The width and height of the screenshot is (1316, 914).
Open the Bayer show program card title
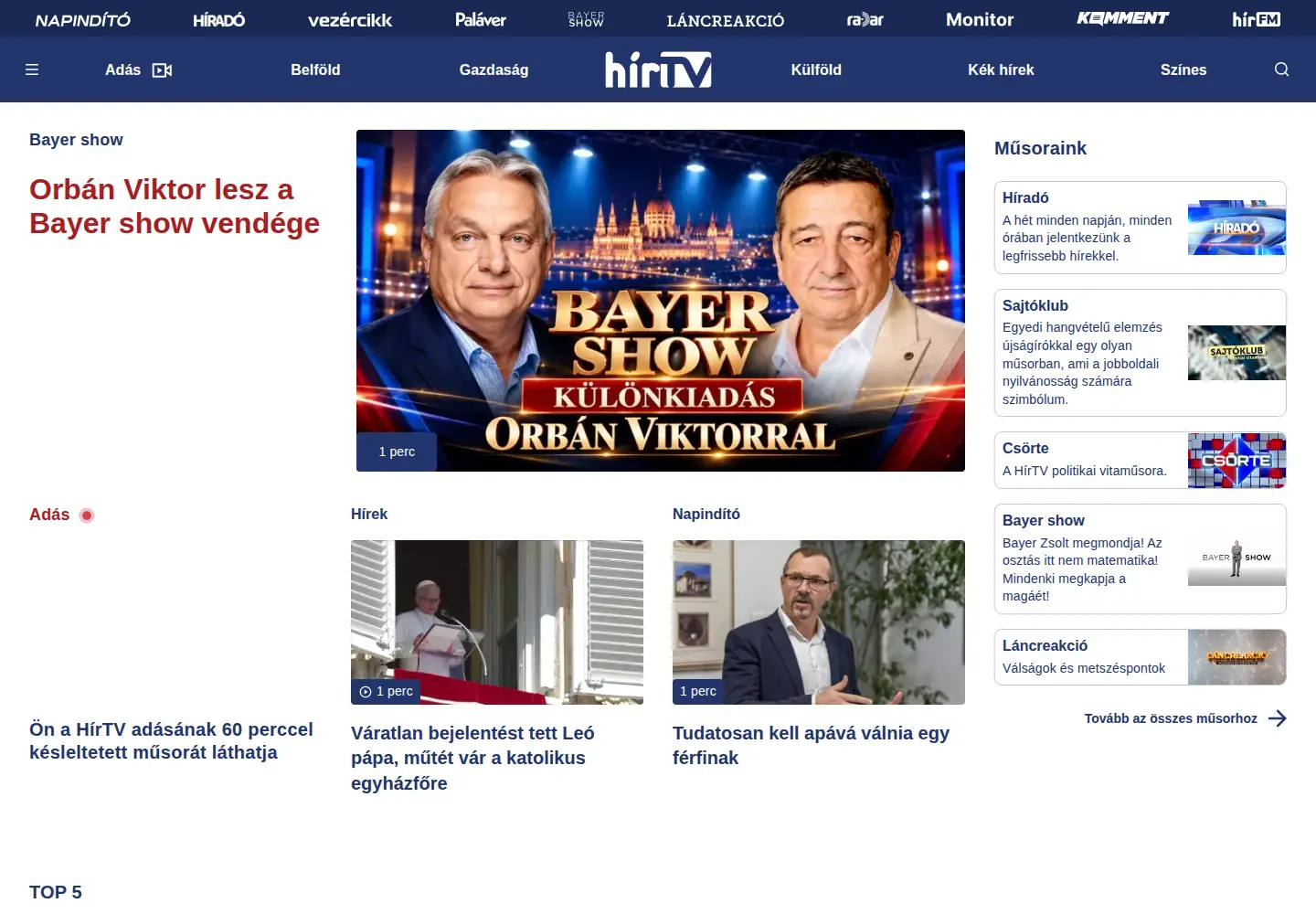(1044, 521)
